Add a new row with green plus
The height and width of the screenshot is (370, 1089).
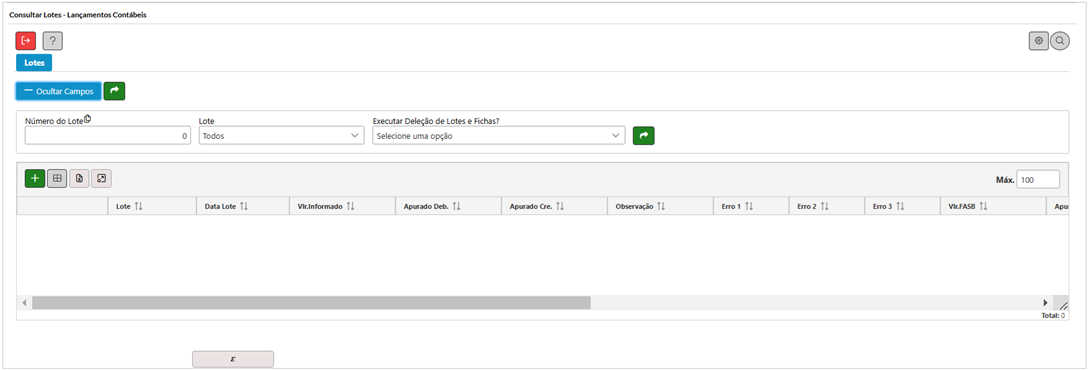(x=35, y=178)
